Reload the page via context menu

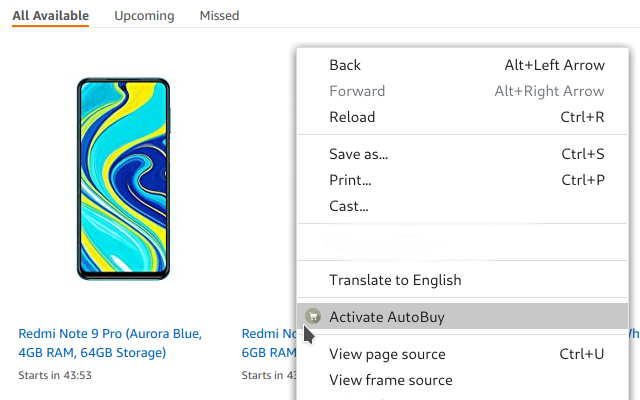coord(352,117)
